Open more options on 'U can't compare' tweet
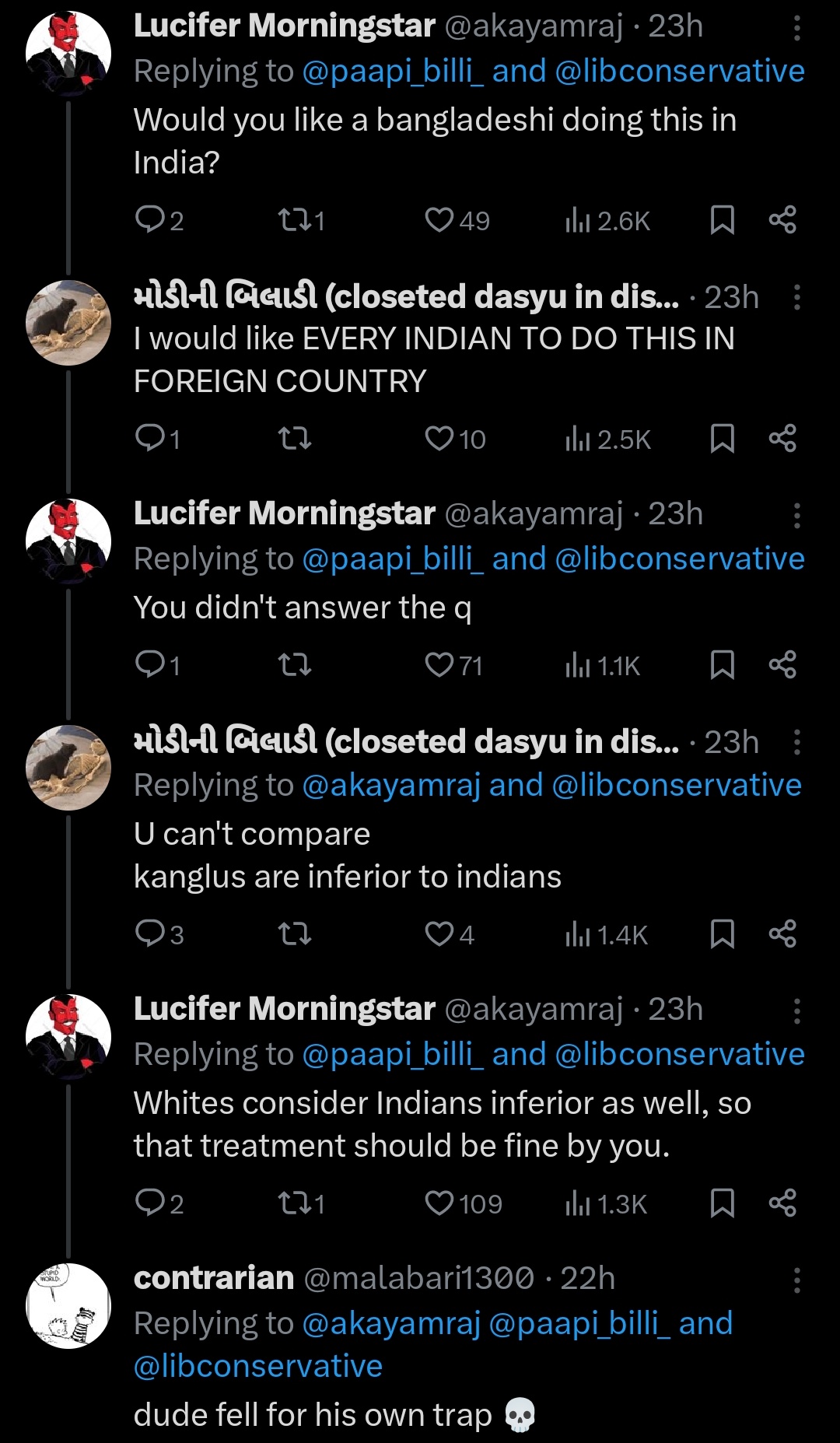The image size is (840, 1443). [x=796, y=742]
